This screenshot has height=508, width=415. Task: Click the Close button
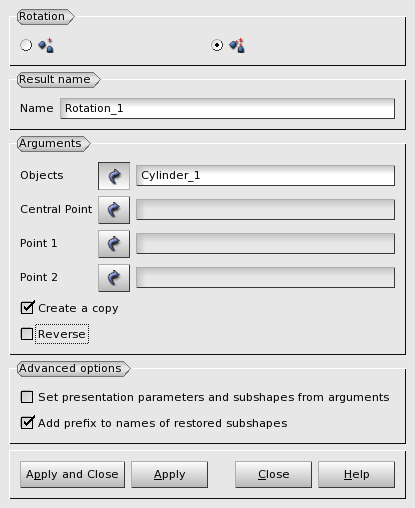click(x=273, y=474)
